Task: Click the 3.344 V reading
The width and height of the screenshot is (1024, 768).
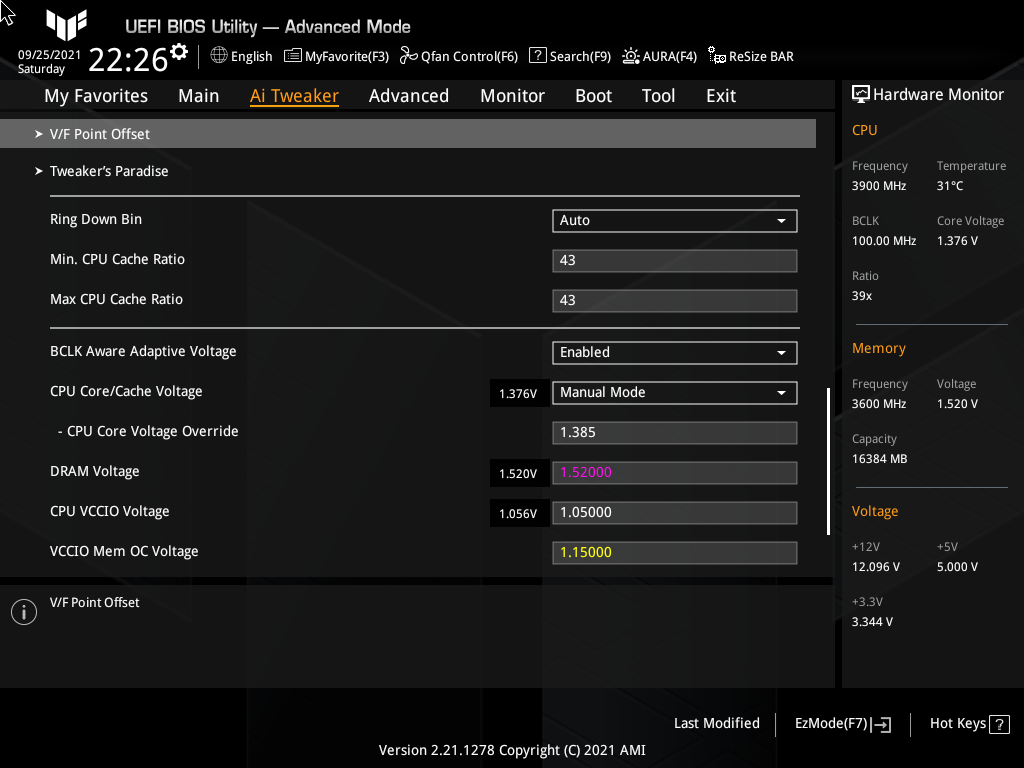Action: pos(872,622)
